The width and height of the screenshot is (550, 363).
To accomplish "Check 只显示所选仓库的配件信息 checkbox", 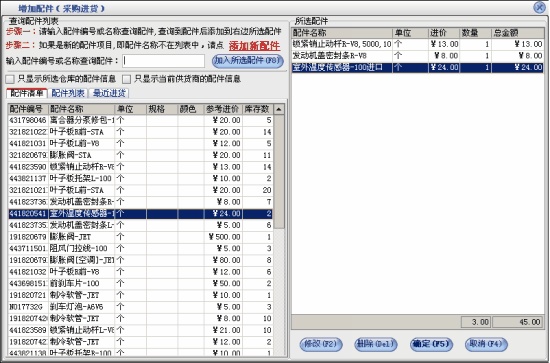I will pos(10,79).
